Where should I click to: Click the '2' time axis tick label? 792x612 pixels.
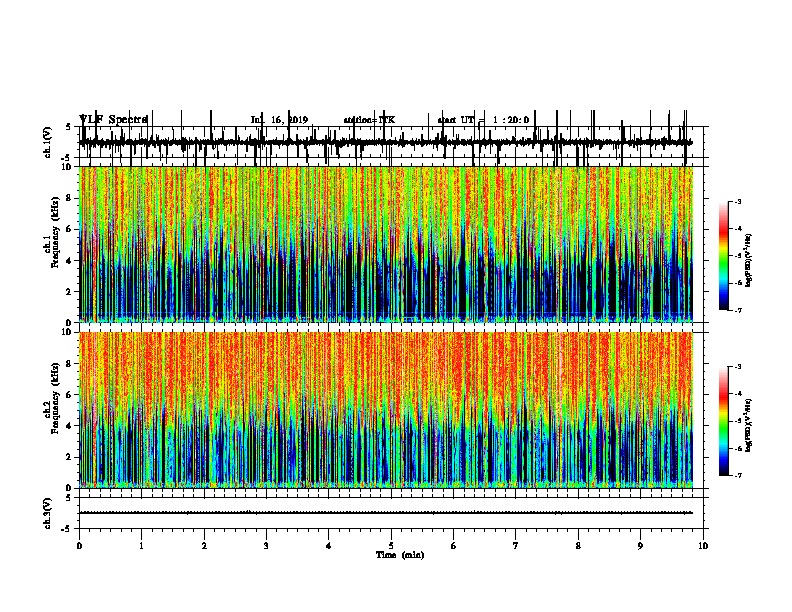(x=204, y=546)
